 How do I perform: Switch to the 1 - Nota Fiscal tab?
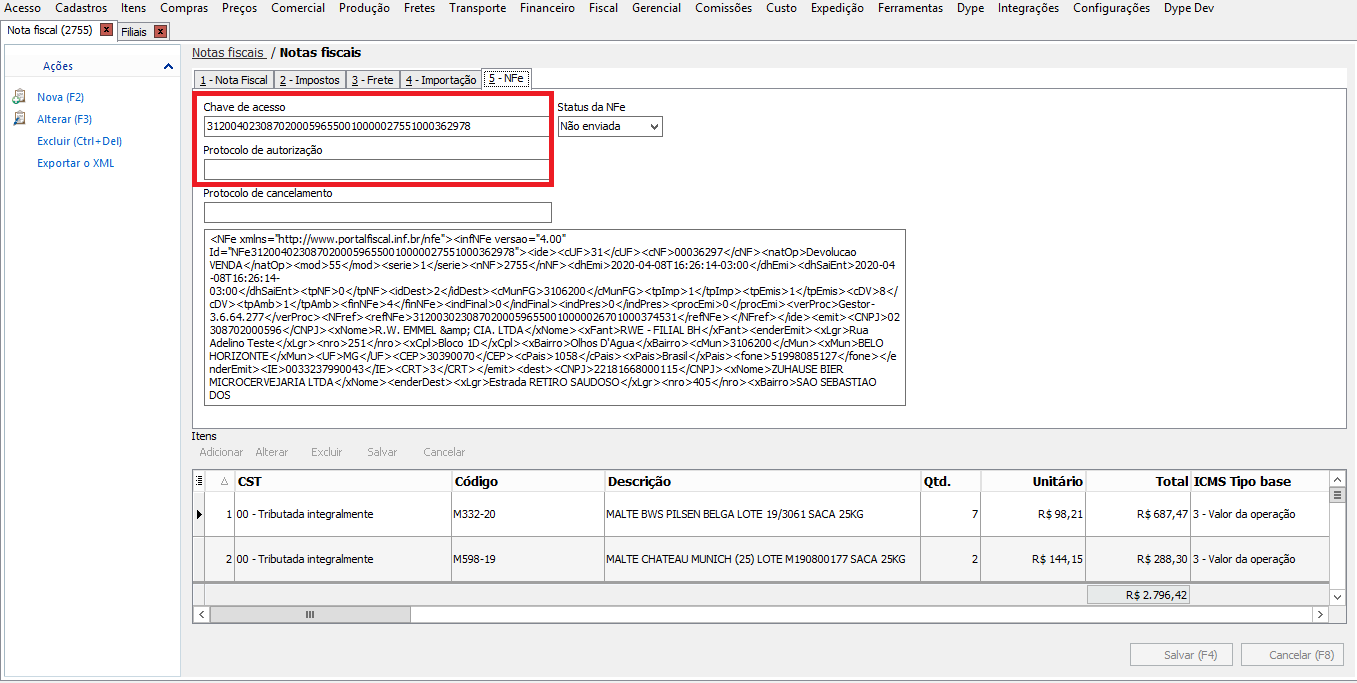click(x=233, y=80)
